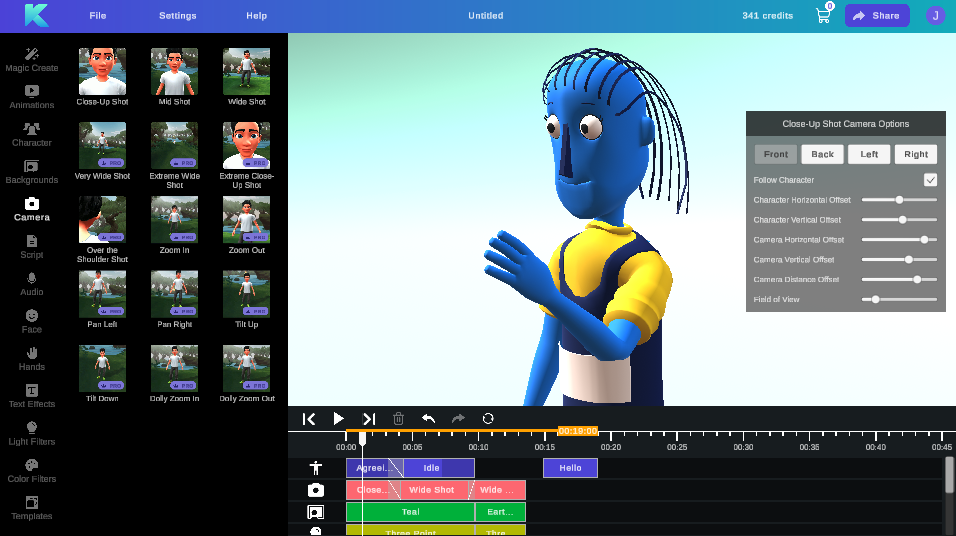
Task: Click the Share button
Action: 877,16
